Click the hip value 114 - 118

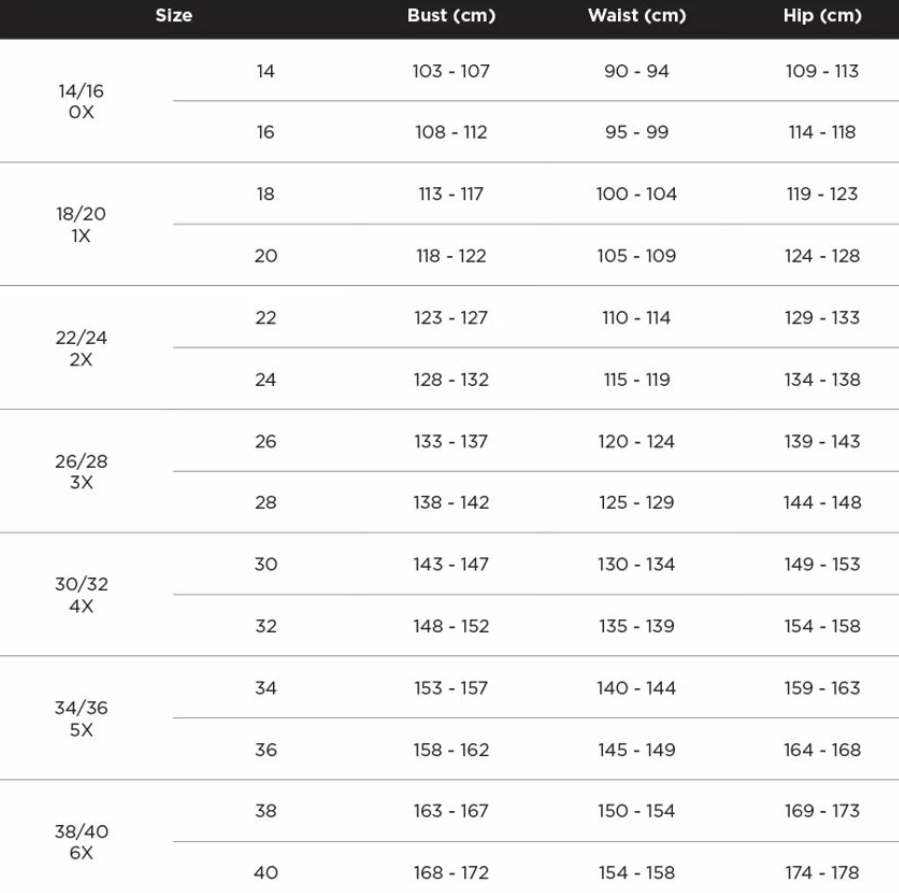tap(822, 132)
